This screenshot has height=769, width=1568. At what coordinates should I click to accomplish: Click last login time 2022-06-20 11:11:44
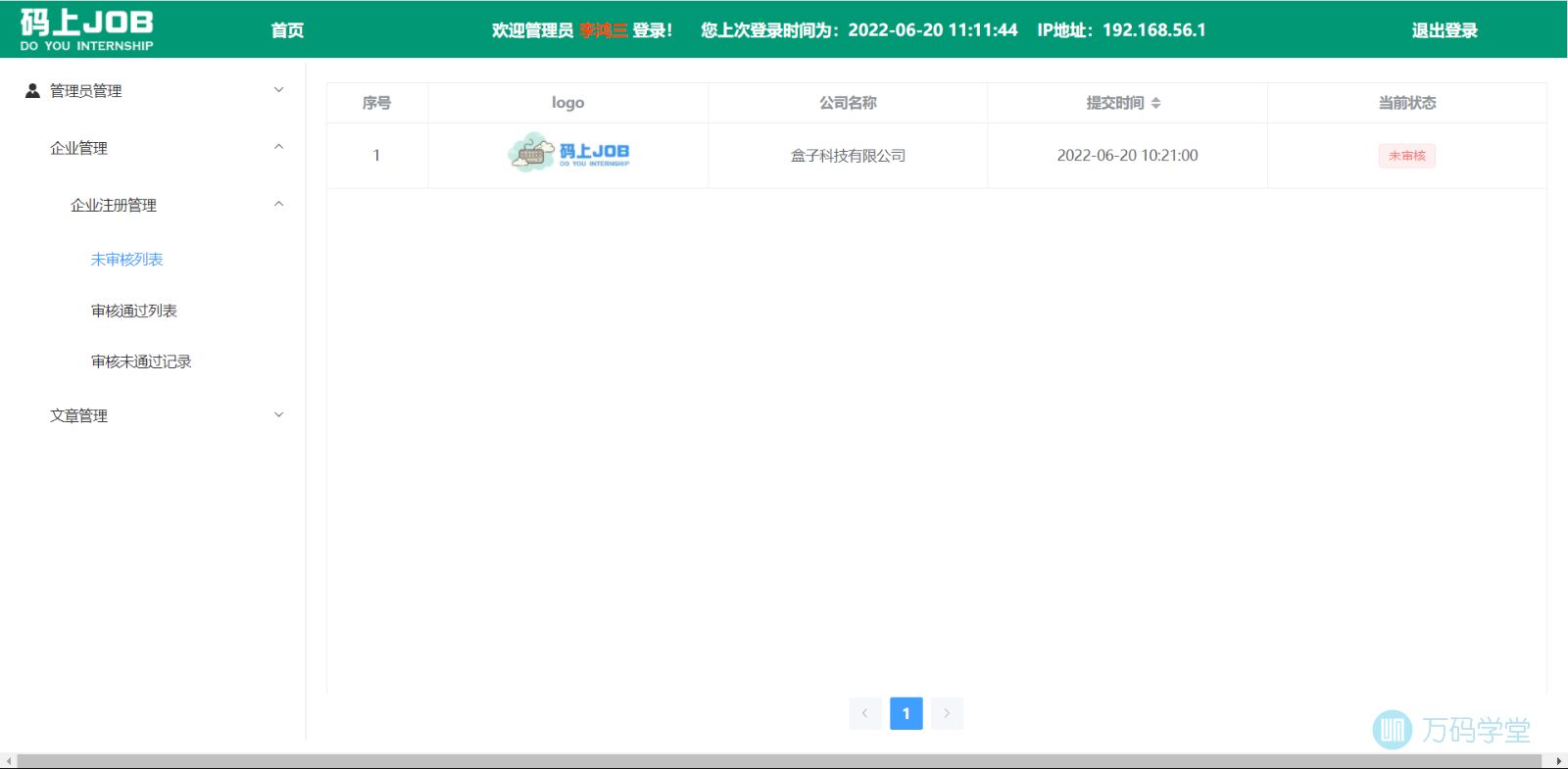pos(933,30)
